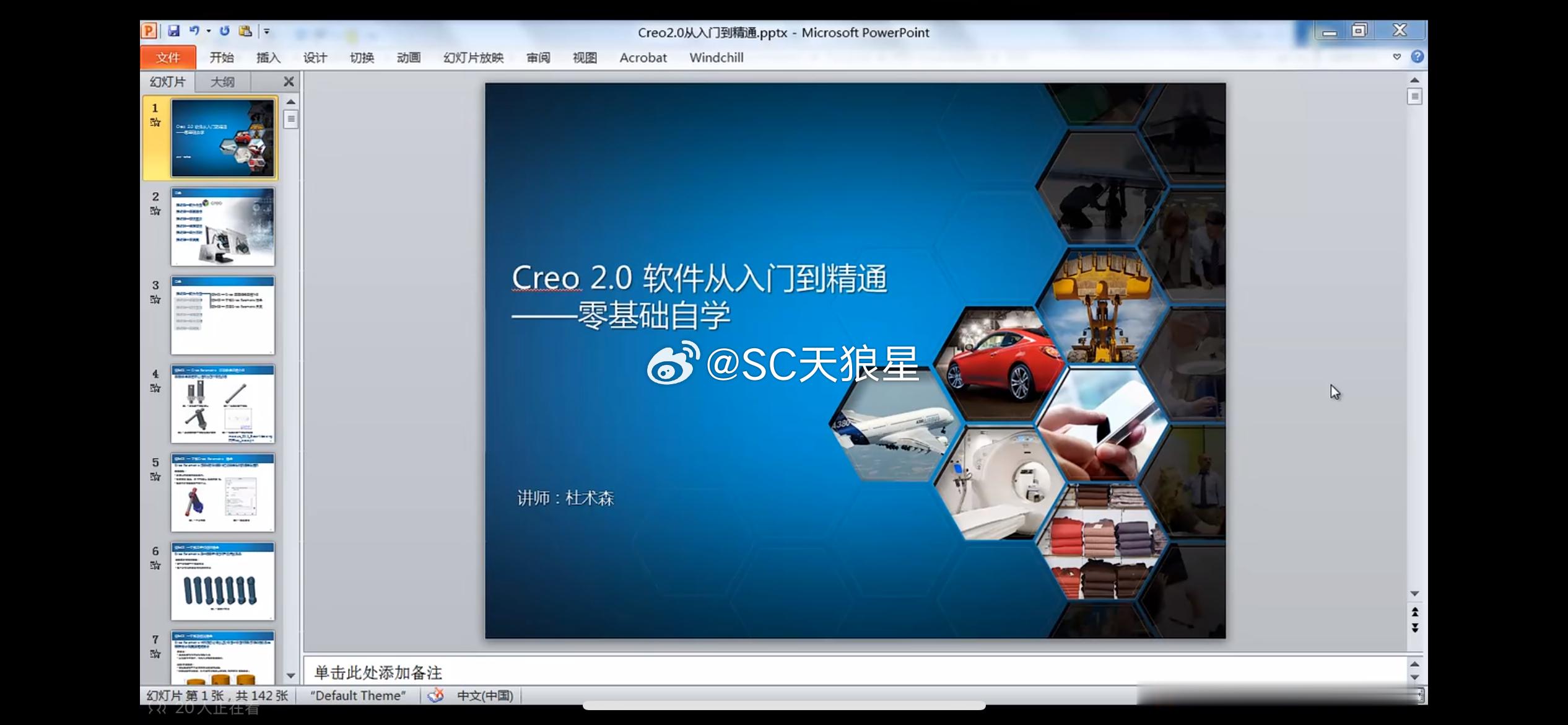Viewport: 1568px width, 725px height.
Task: Click the "Default Theme" status bar entry
Action: (358, 695)
